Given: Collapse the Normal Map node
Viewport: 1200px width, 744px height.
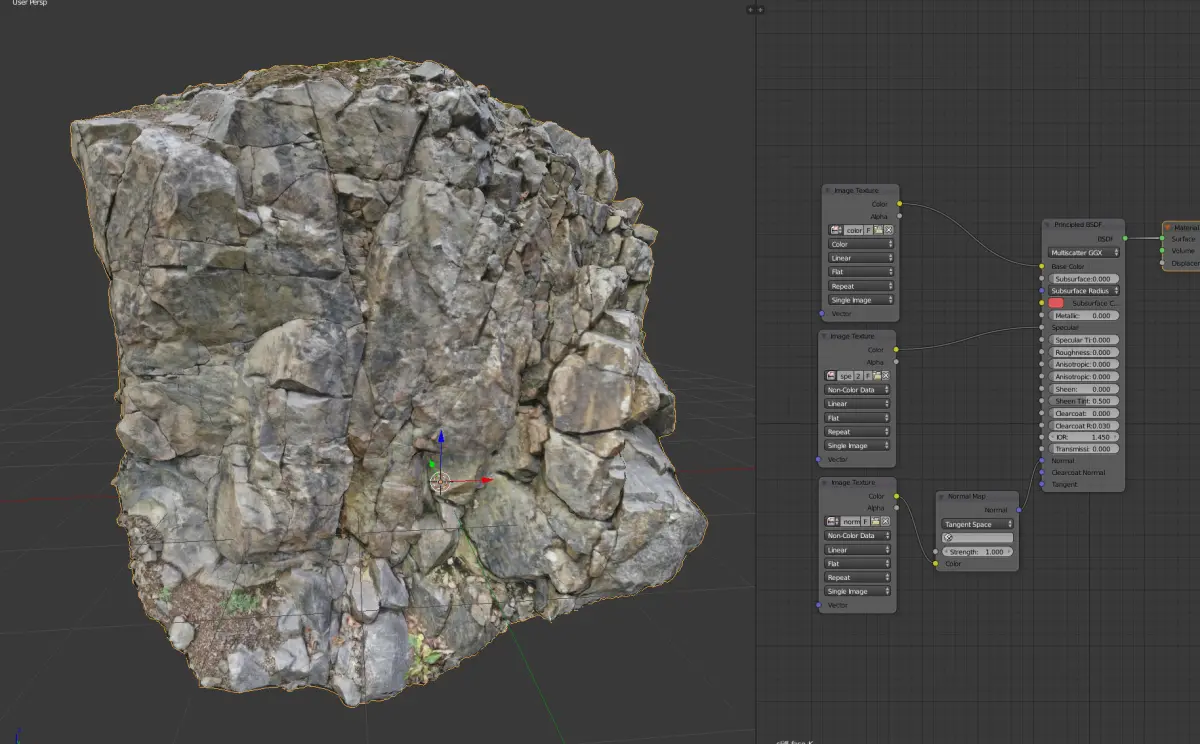Looking at the screenshot, I should tap(941, 497).
